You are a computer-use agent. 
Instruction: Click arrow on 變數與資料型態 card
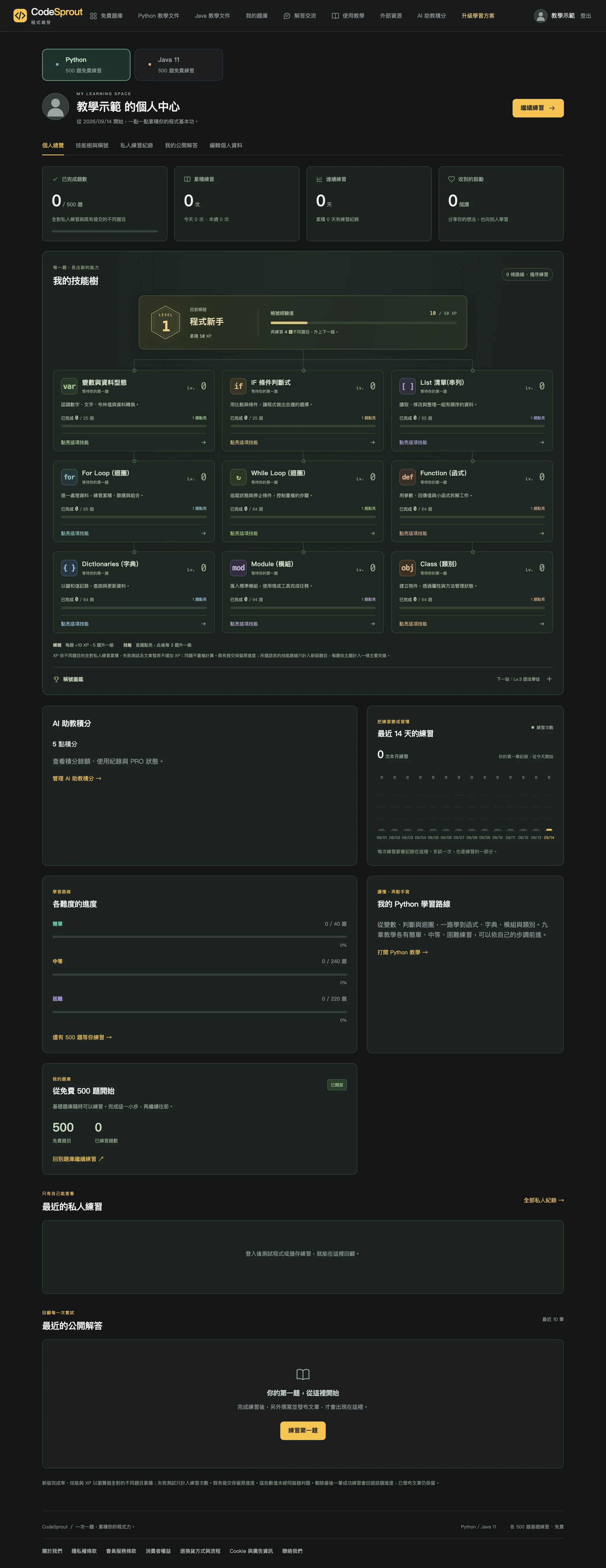203,442
